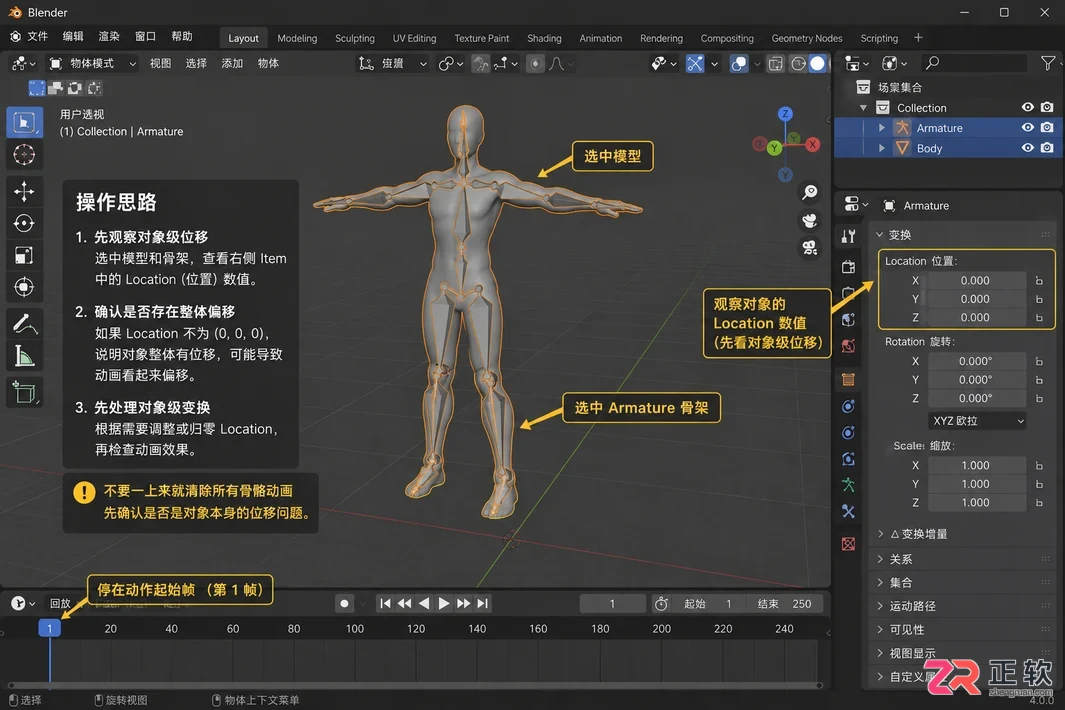
Task: Toggle proportional editing in header
Action: tap(536, 64)
